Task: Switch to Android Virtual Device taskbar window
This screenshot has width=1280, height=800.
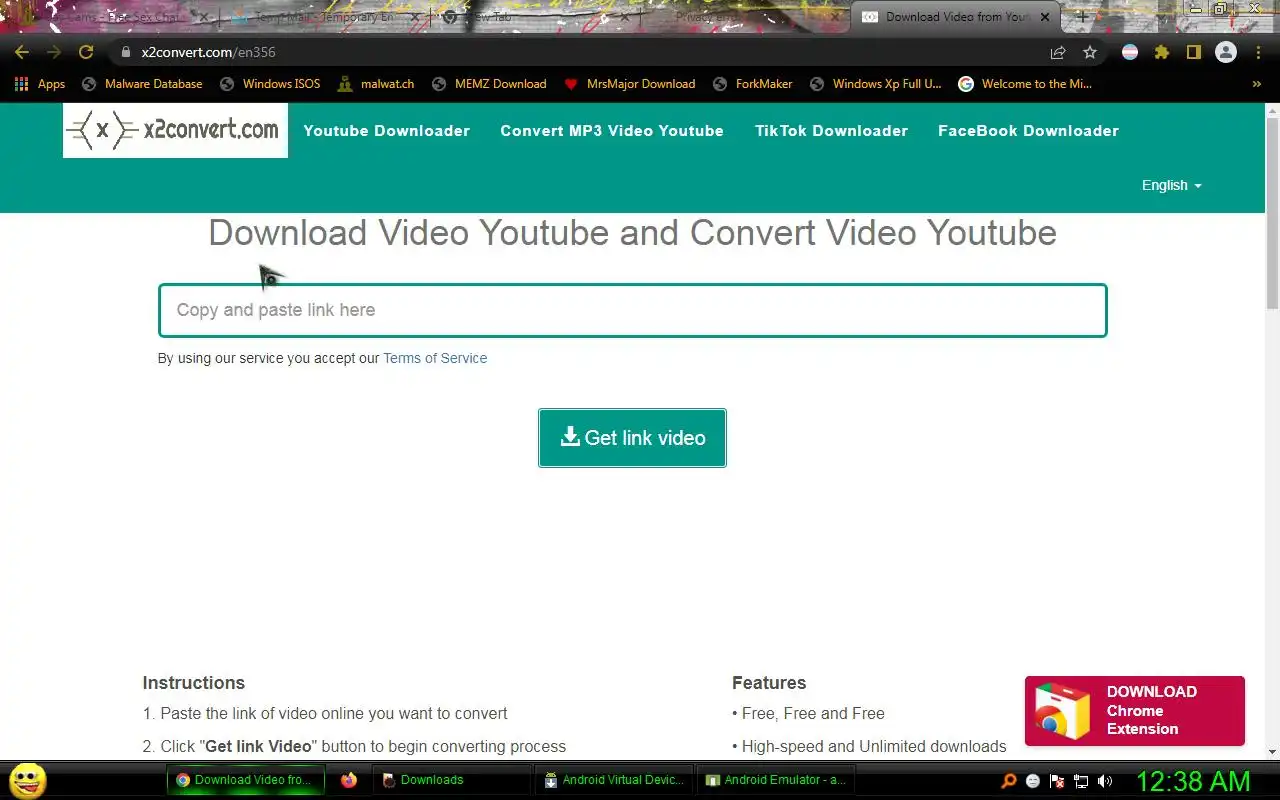Action: click(x=614, y=780)
